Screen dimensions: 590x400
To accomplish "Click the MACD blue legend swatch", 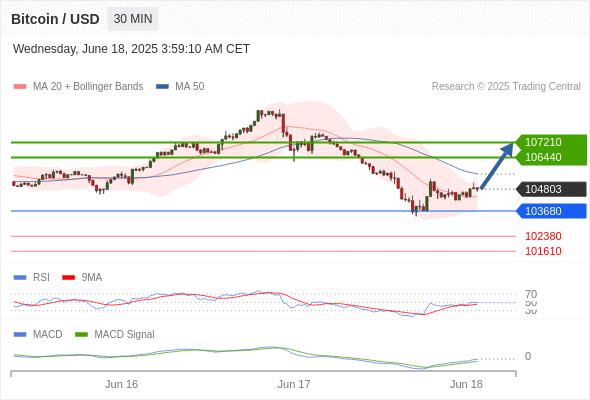I will tap(20, 335).
